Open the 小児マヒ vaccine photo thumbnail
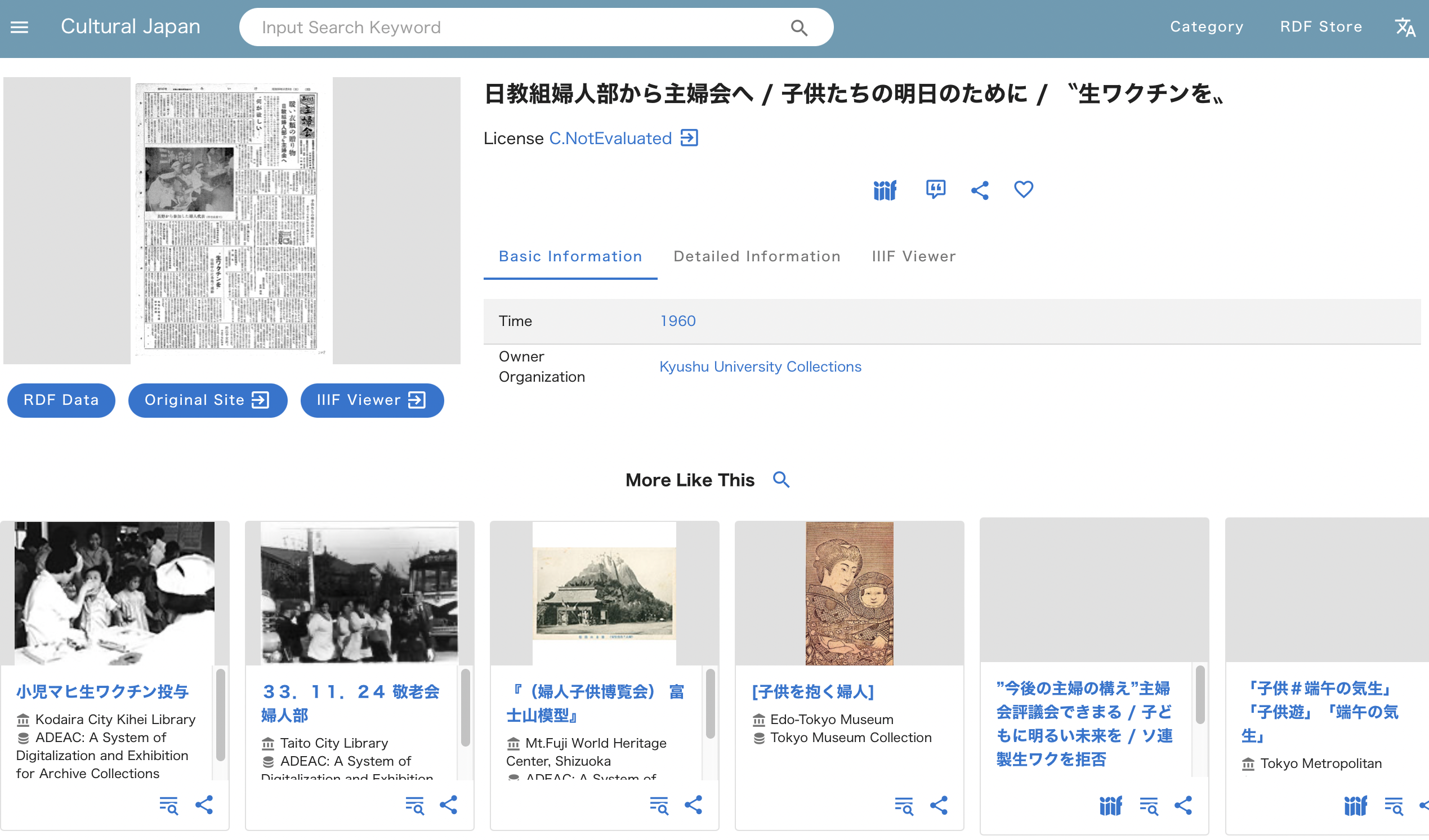 tap(114, 593)
